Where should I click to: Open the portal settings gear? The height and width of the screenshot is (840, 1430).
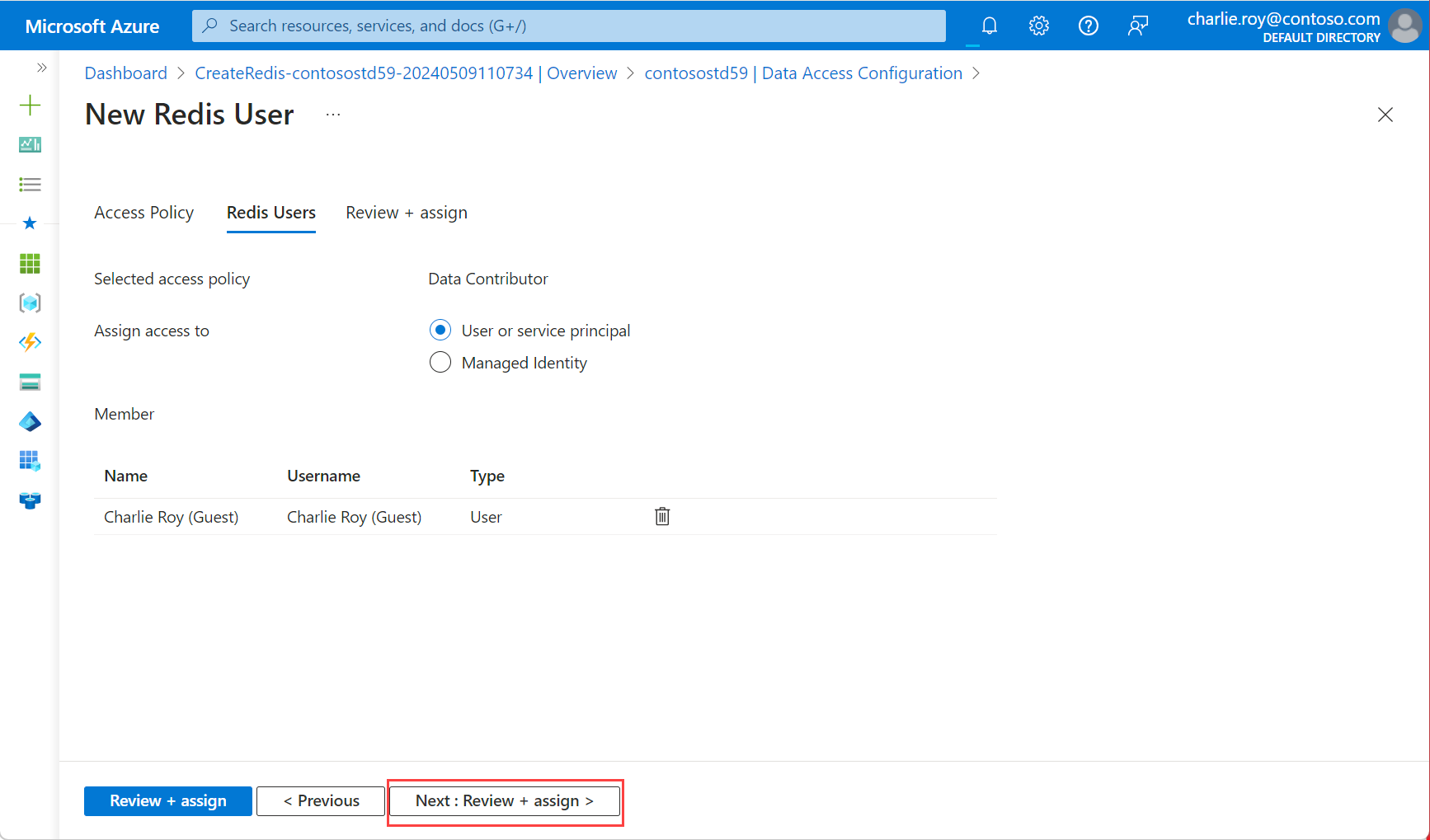point(1038,25)
